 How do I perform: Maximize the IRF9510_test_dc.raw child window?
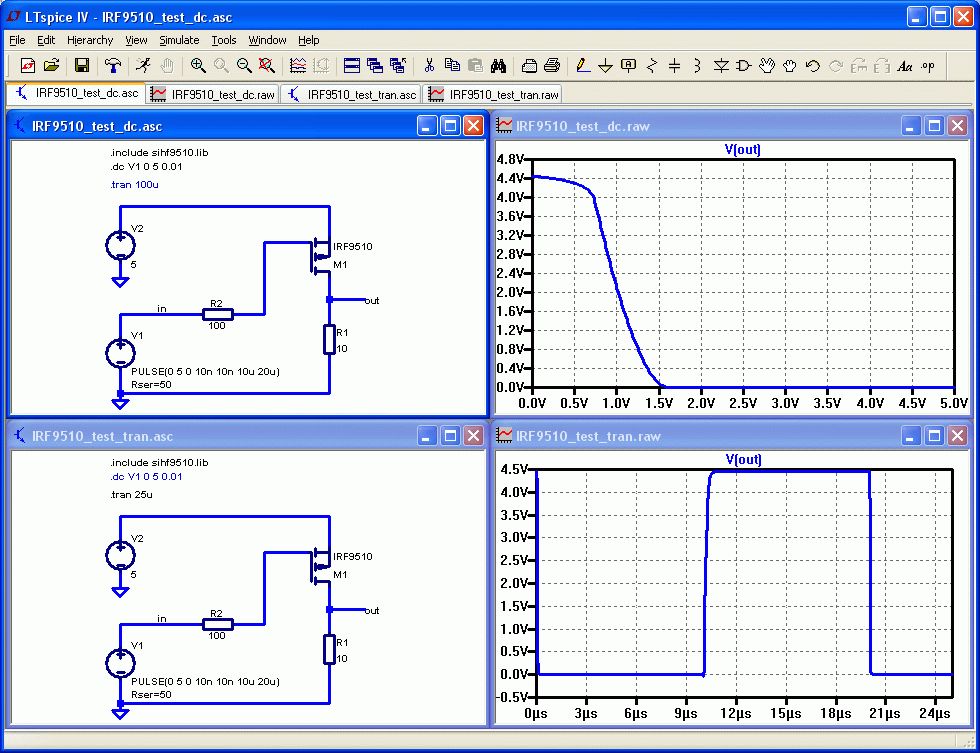[x=934, y=126]
